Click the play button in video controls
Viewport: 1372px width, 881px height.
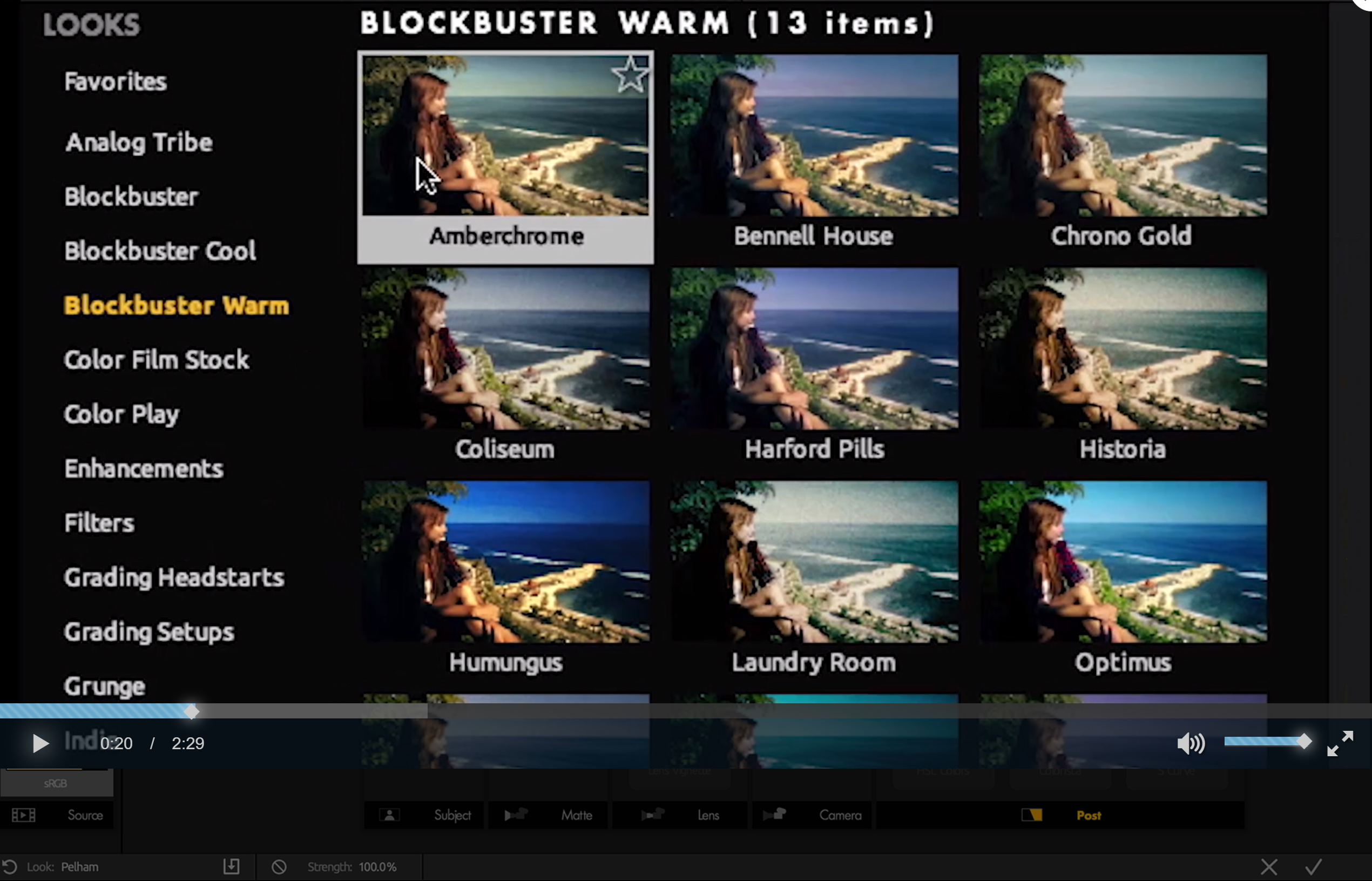tap(40, 743)
